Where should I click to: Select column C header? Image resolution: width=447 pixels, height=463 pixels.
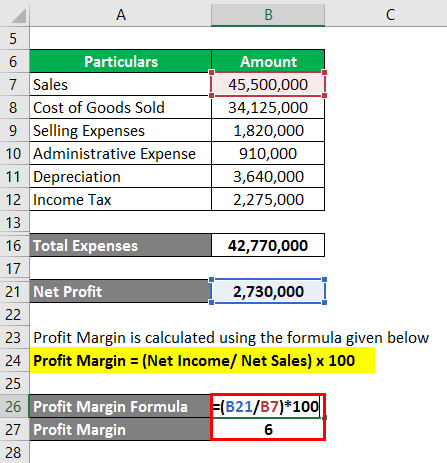point(390,15)
